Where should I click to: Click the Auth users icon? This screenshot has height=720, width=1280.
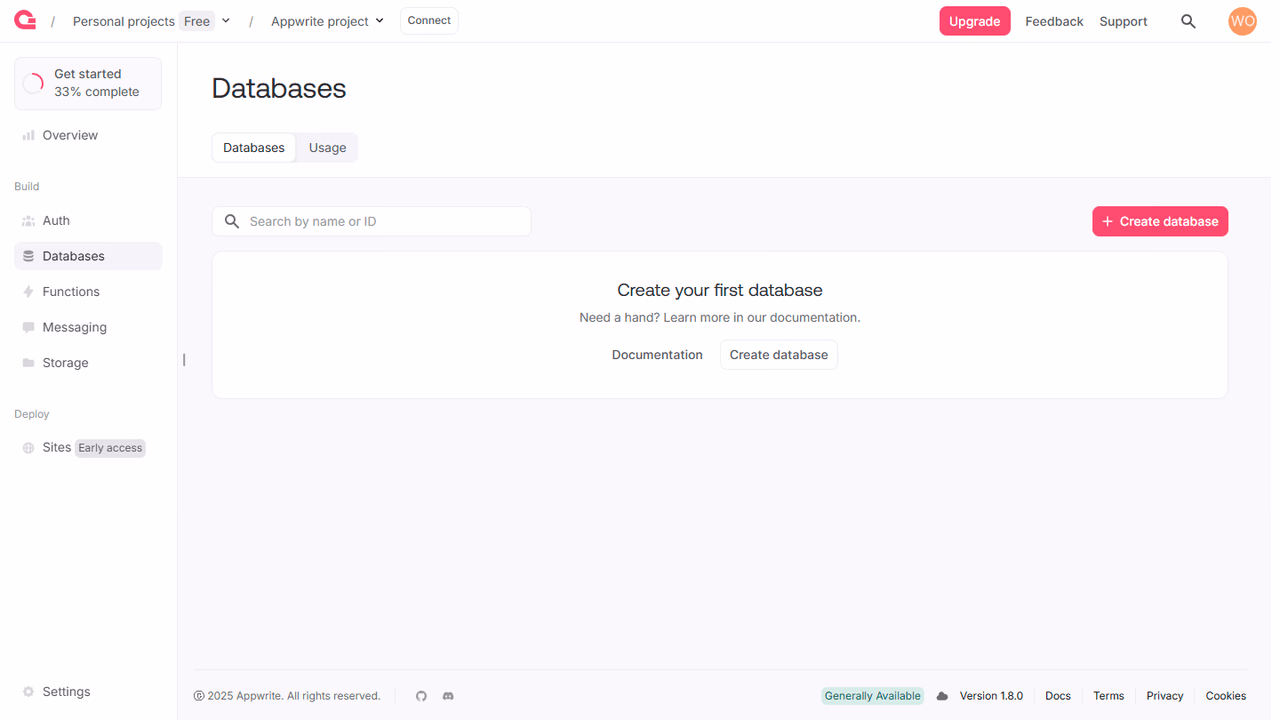coord(28,221)
